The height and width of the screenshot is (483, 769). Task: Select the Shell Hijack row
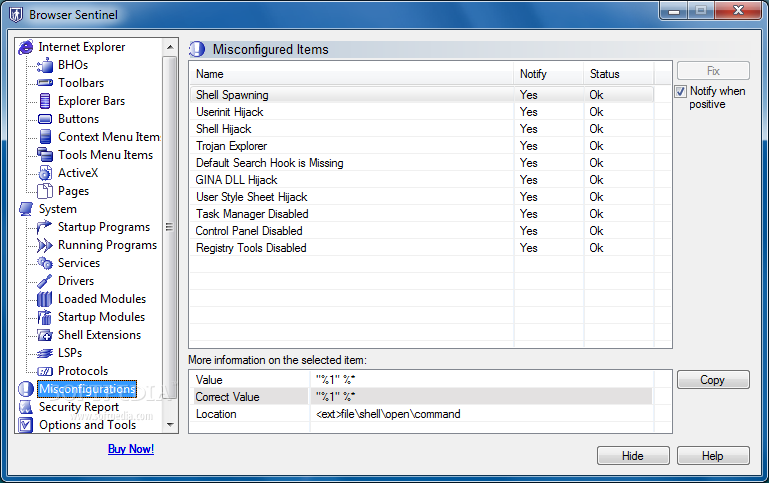tap(422, 129)
